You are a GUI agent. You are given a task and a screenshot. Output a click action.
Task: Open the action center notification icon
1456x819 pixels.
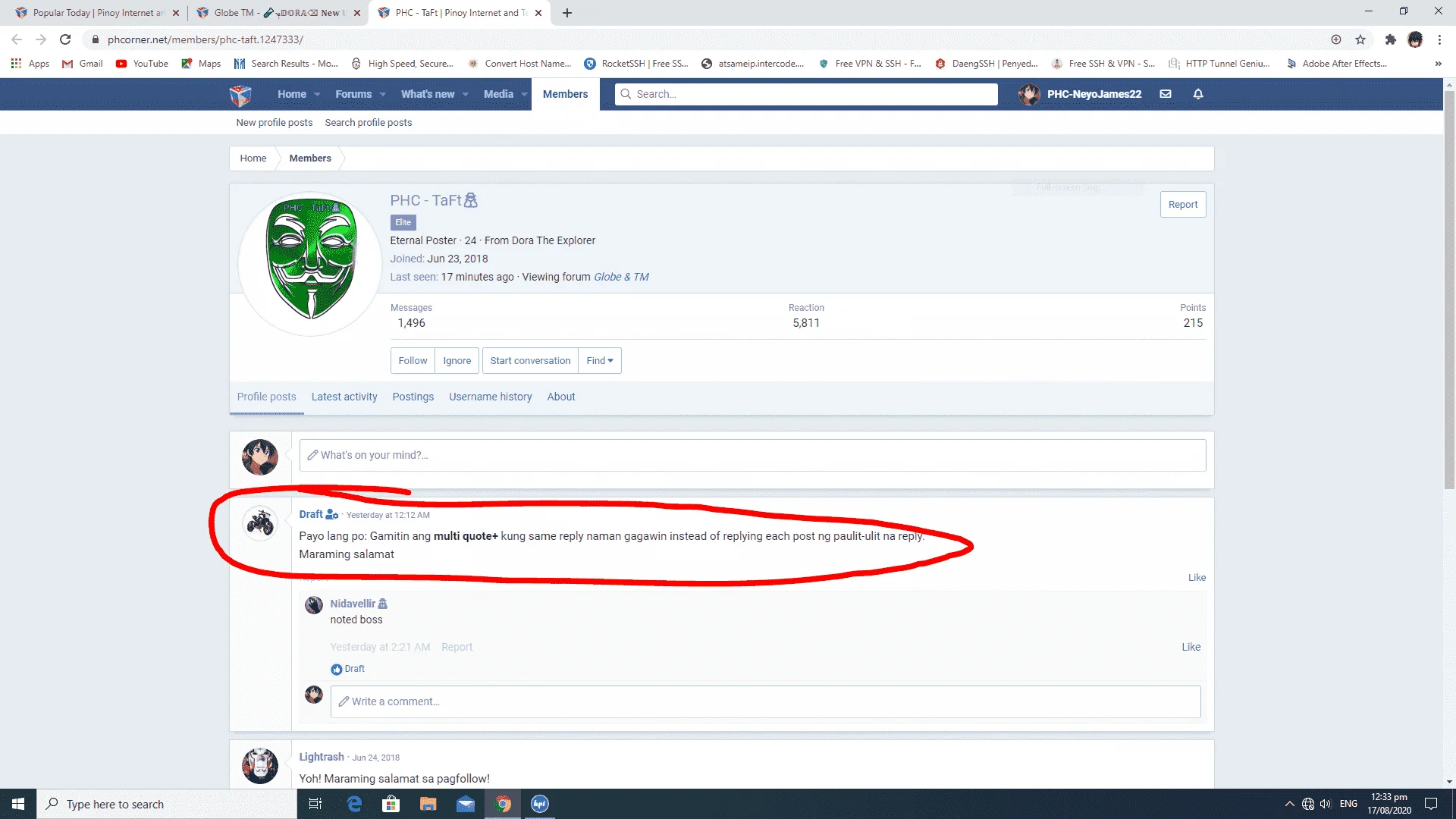tap(1431, 804)
